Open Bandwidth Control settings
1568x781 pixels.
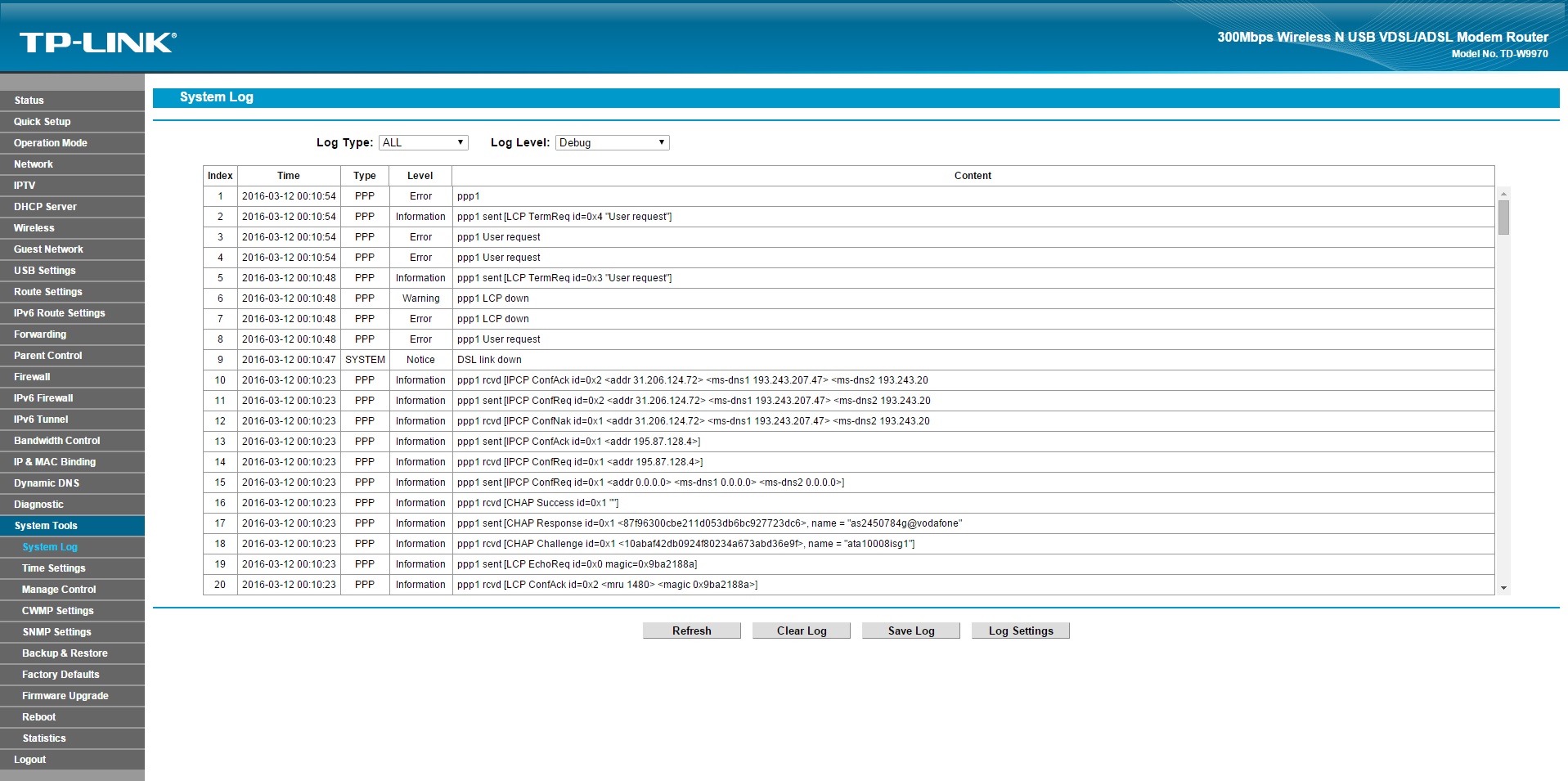pos(72,441)
